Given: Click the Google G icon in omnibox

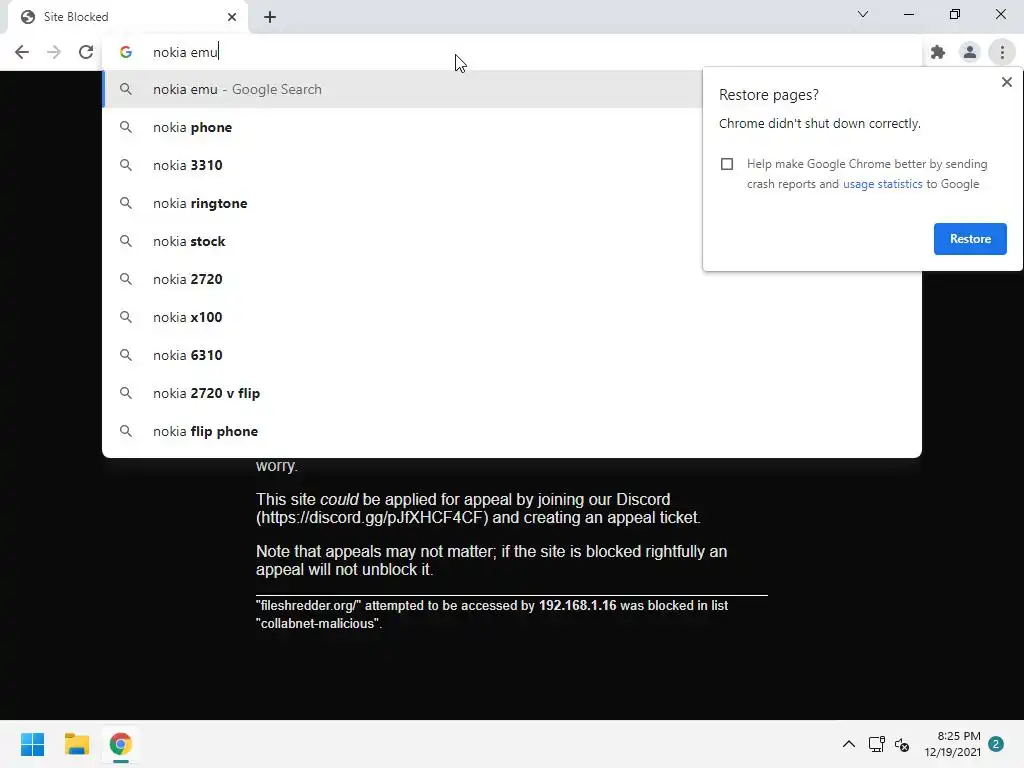Looking at the screenshot, I should (125, 52).
